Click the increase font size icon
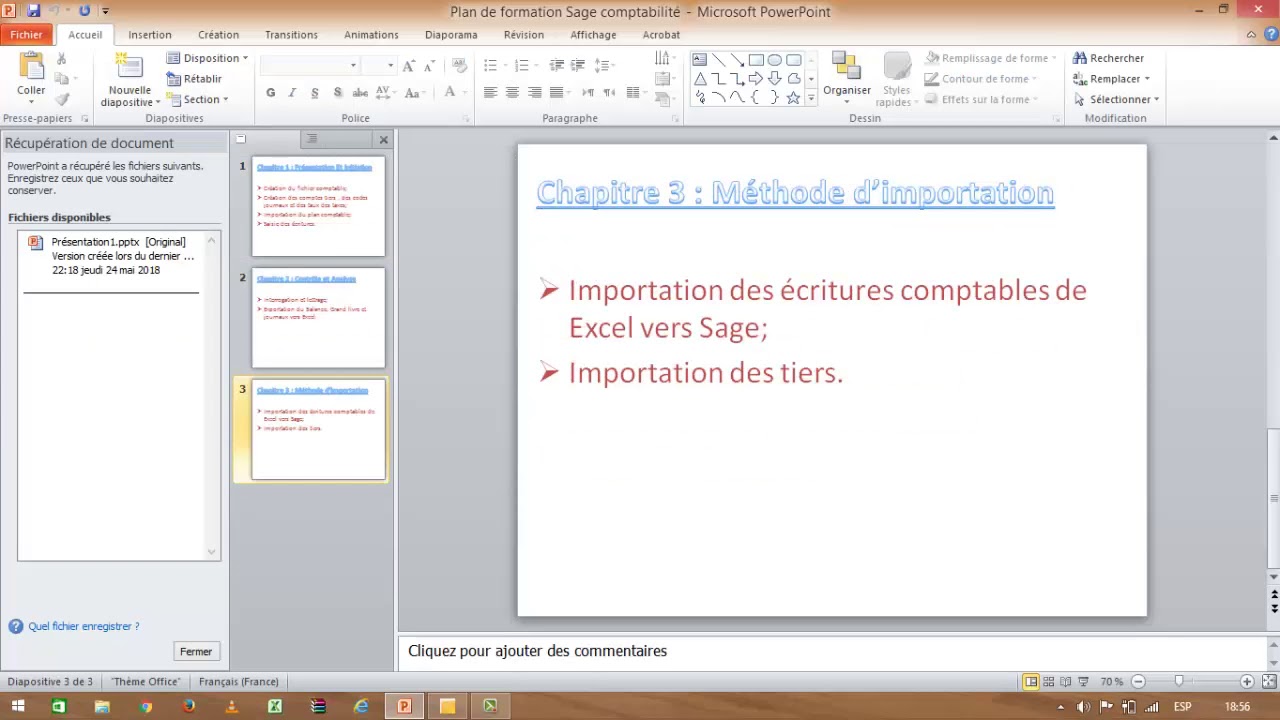This screenshot has width=1280, height=720. (408, 66)
